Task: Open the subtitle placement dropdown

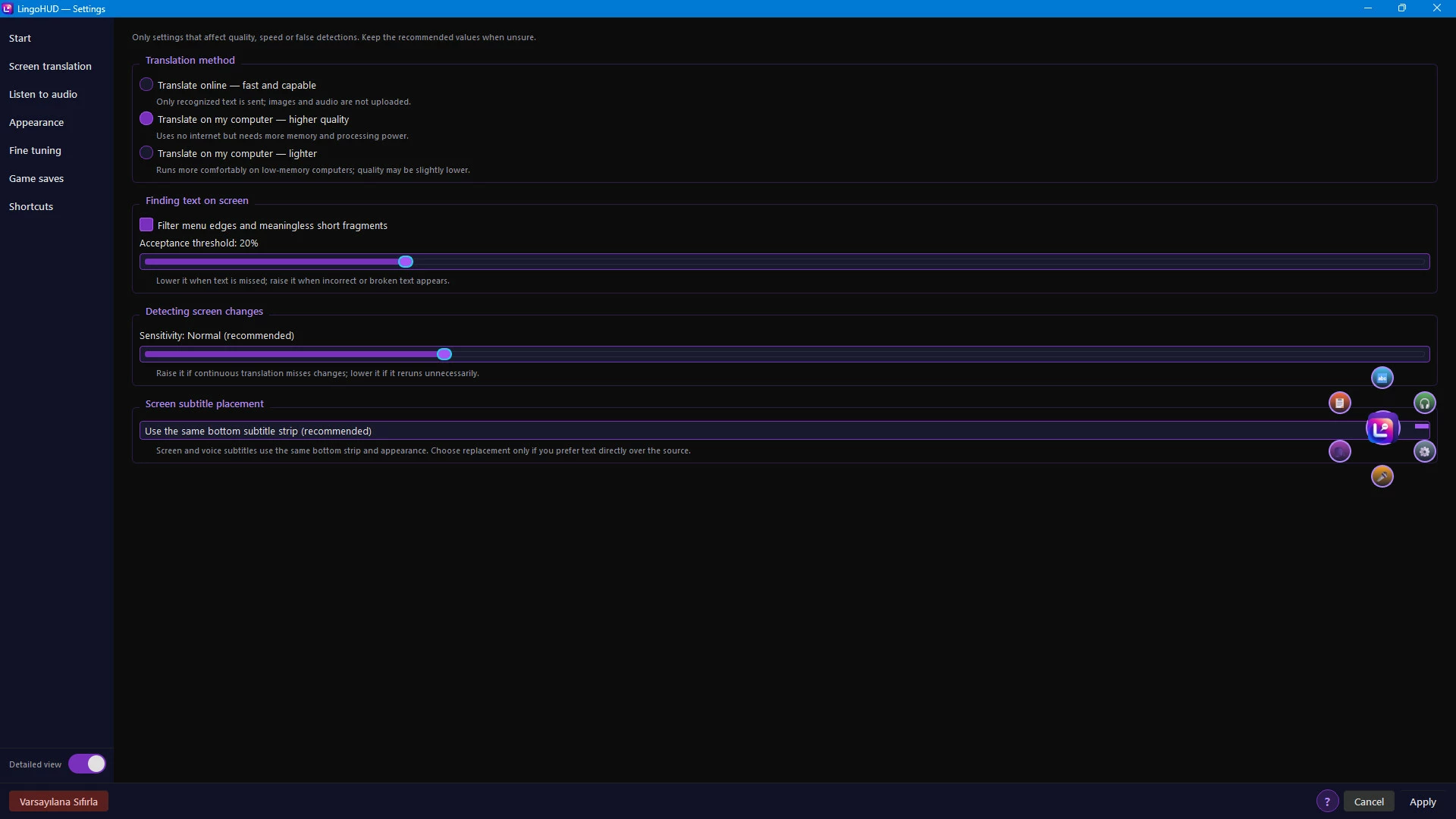Action: click(x=784, y=431)
